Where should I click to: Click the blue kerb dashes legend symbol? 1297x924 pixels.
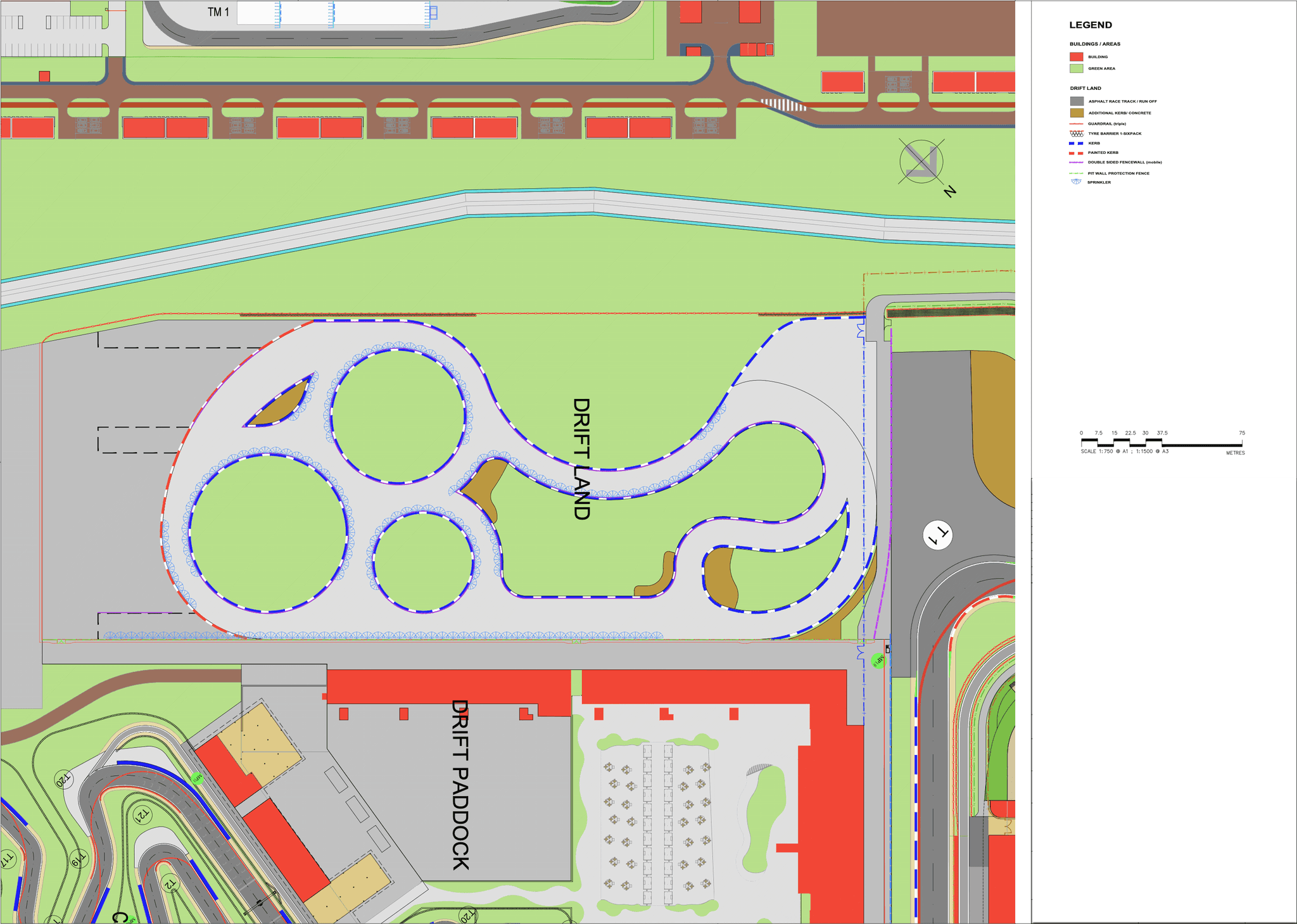click(1077, 143)
